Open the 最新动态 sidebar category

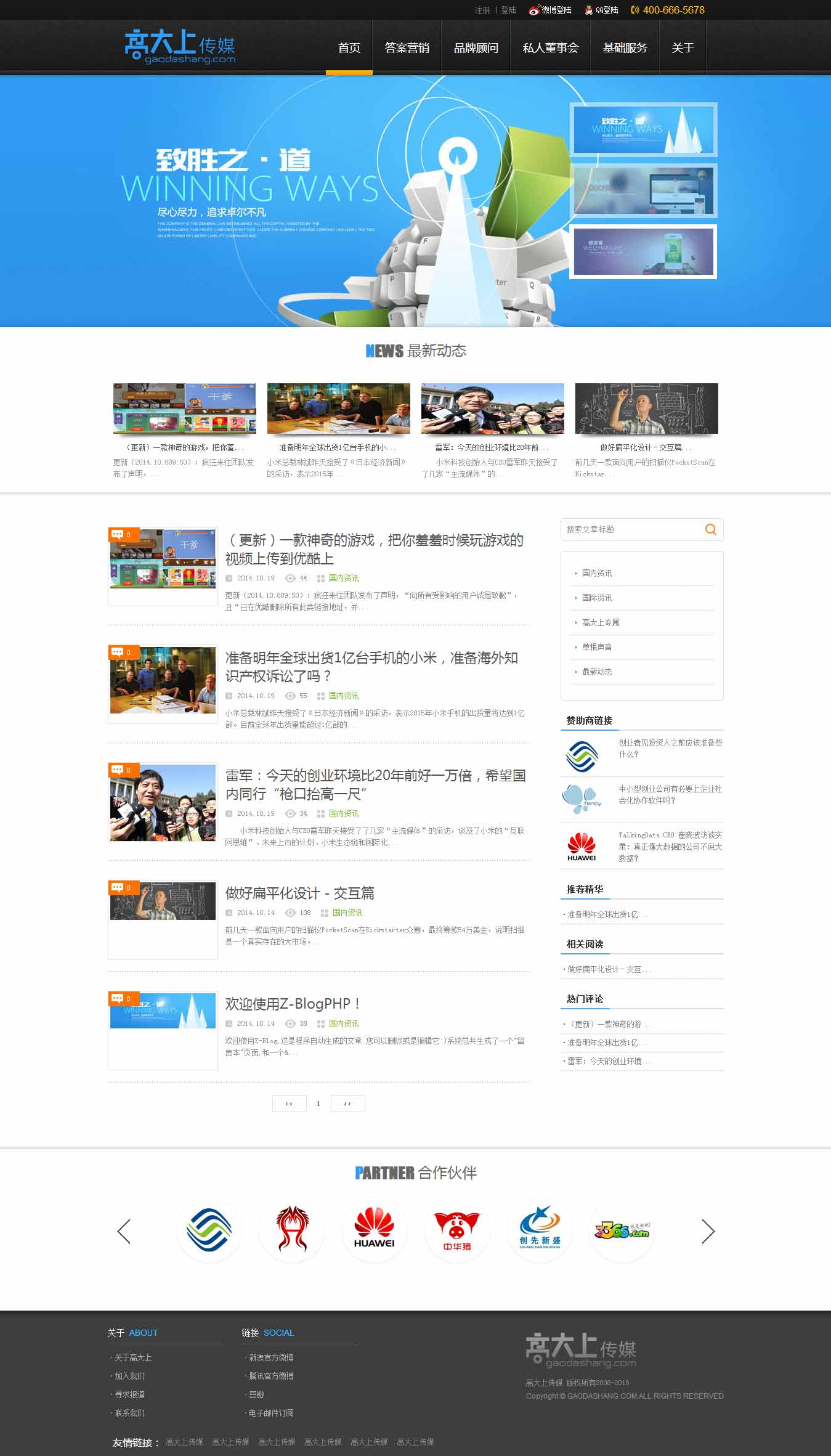point(597,672)
